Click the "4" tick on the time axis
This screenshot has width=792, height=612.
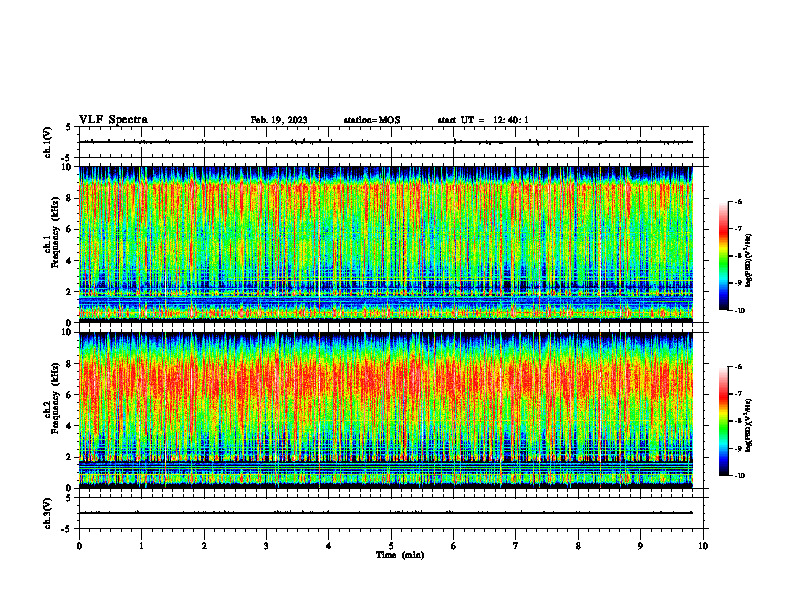coord(329,546)
